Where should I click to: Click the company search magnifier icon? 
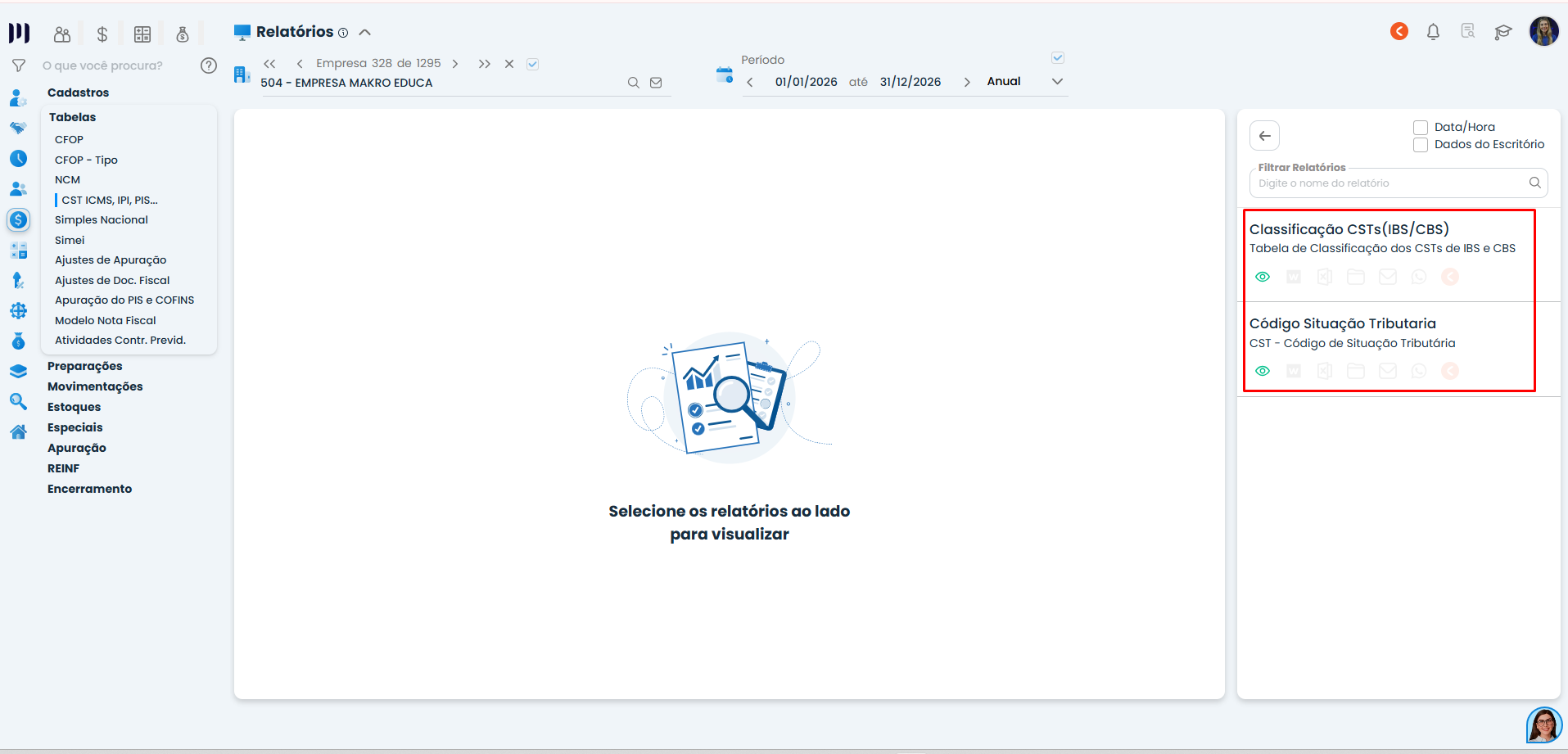point(633,83)
